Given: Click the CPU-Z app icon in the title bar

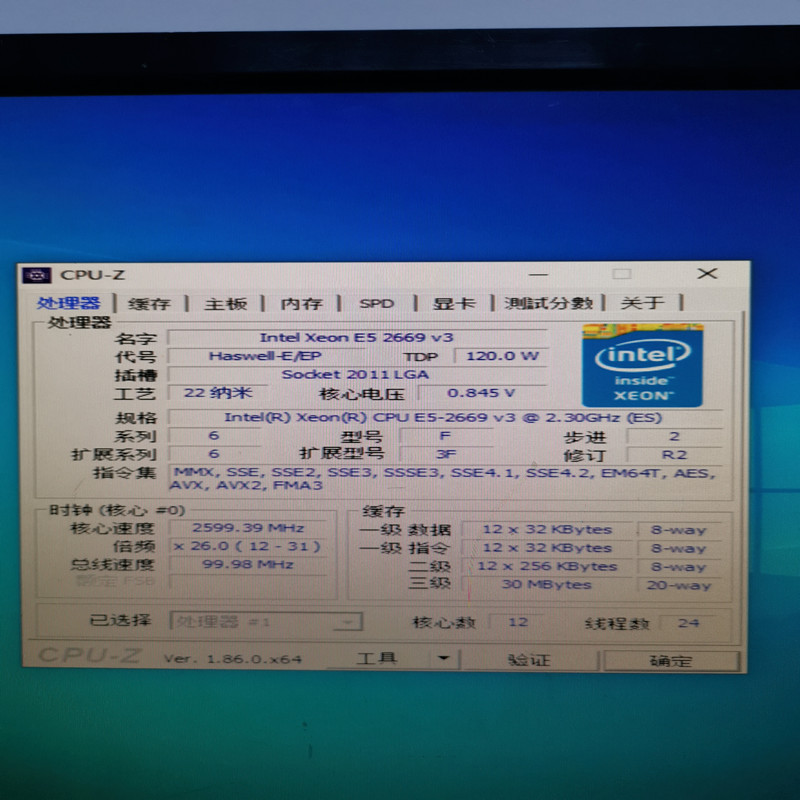Looking at the screenshot, I should 36,275.
